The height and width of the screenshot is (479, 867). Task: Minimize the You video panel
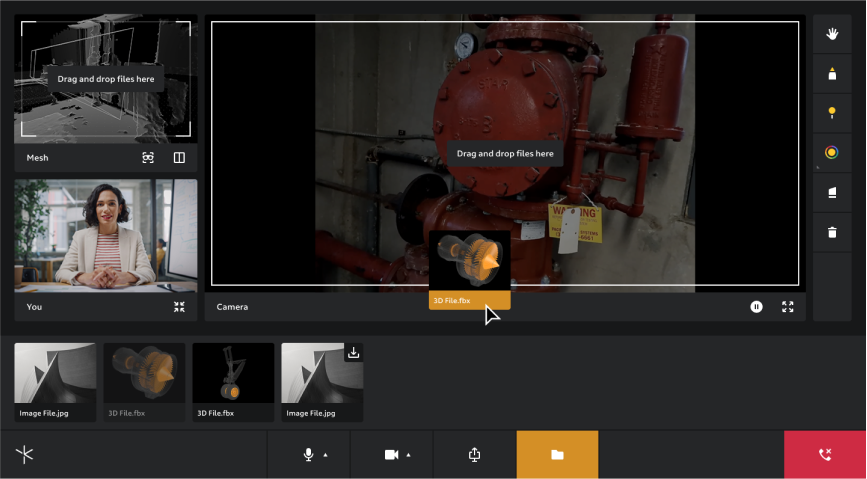point(179,306)
